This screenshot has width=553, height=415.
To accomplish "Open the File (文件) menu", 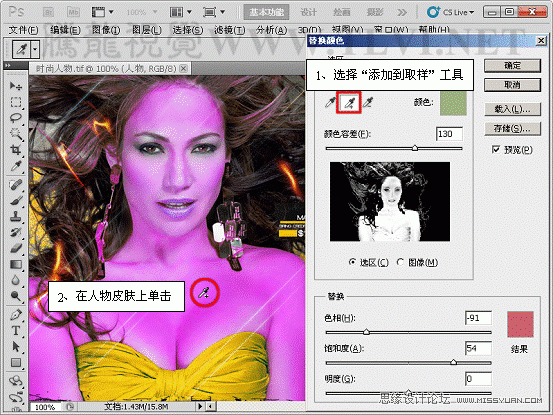I will coord(23,30).
